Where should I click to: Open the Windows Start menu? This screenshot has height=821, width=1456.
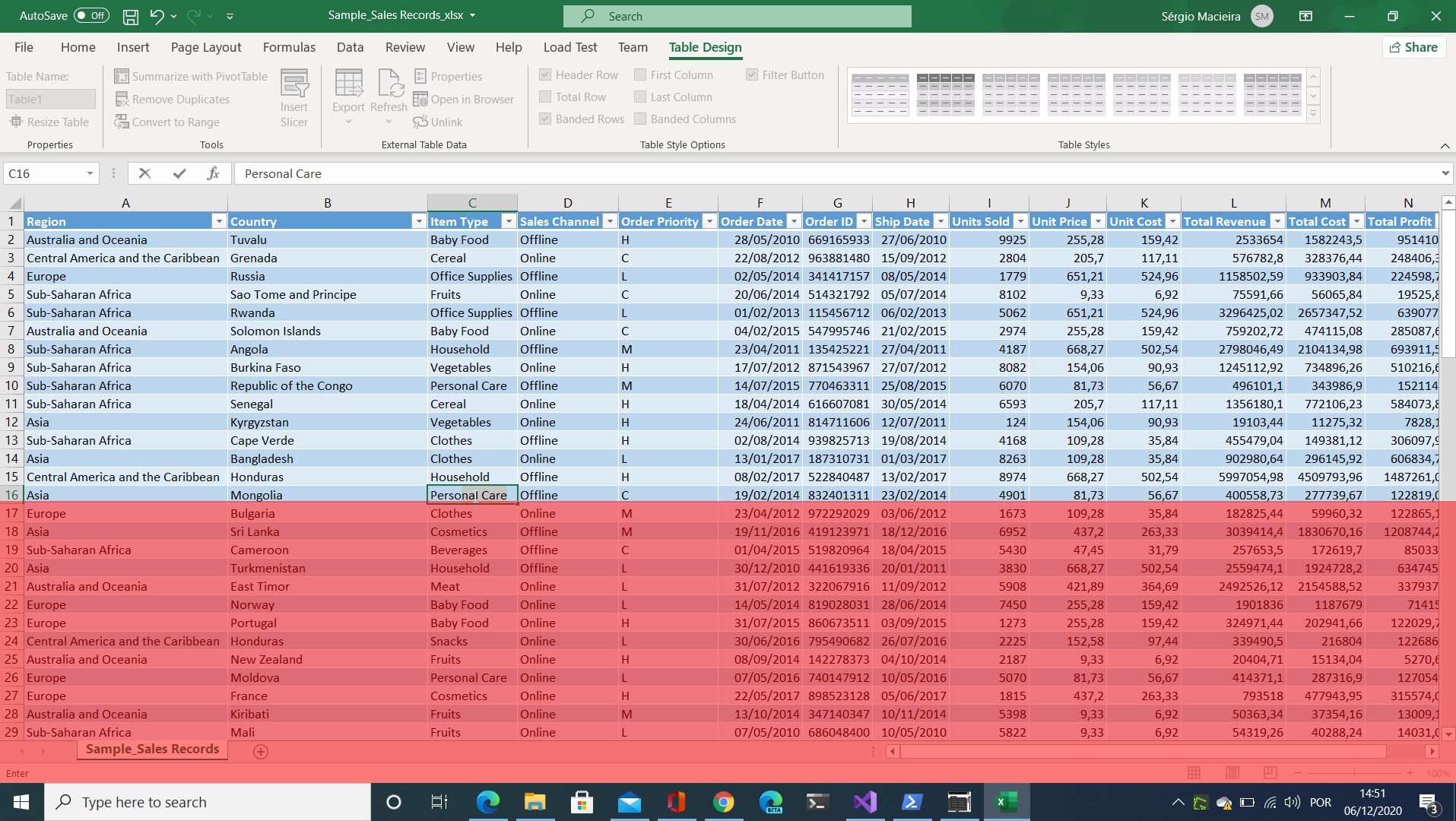point(21,802)
